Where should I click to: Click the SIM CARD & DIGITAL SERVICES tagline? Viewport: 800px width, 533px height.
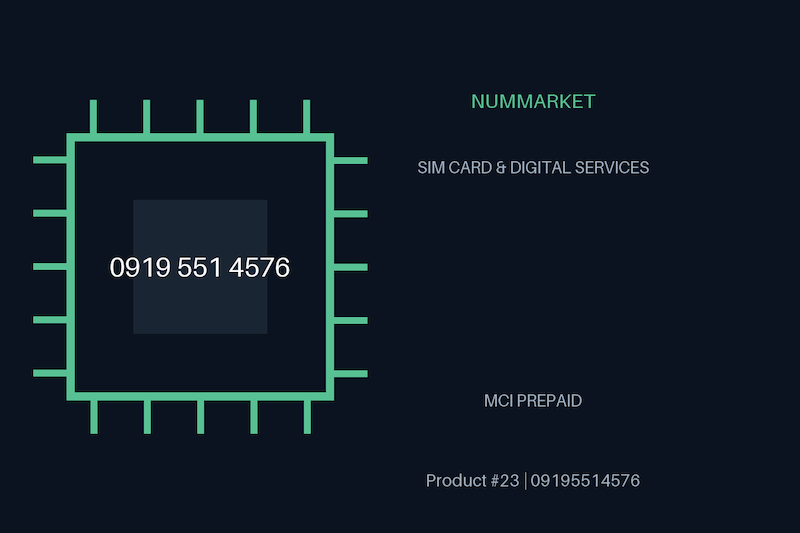[x=533, y=167]
